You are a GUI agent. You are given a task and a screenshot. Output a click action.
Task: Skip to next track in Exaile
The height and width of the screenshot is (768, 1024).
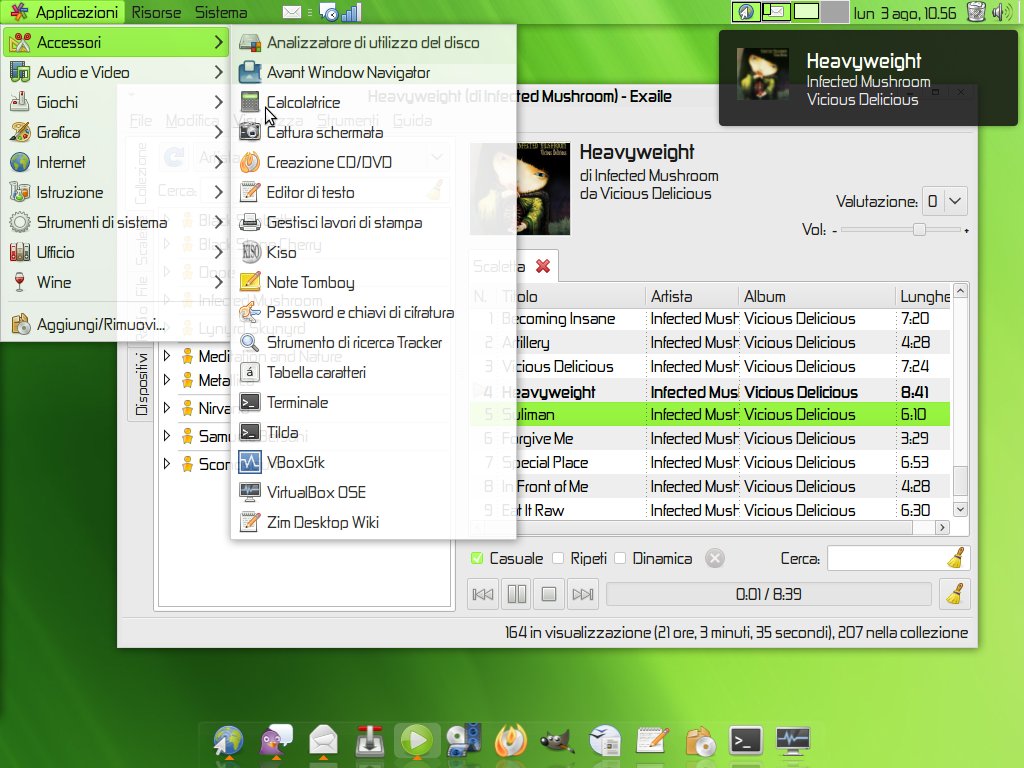tap(583, 594)
